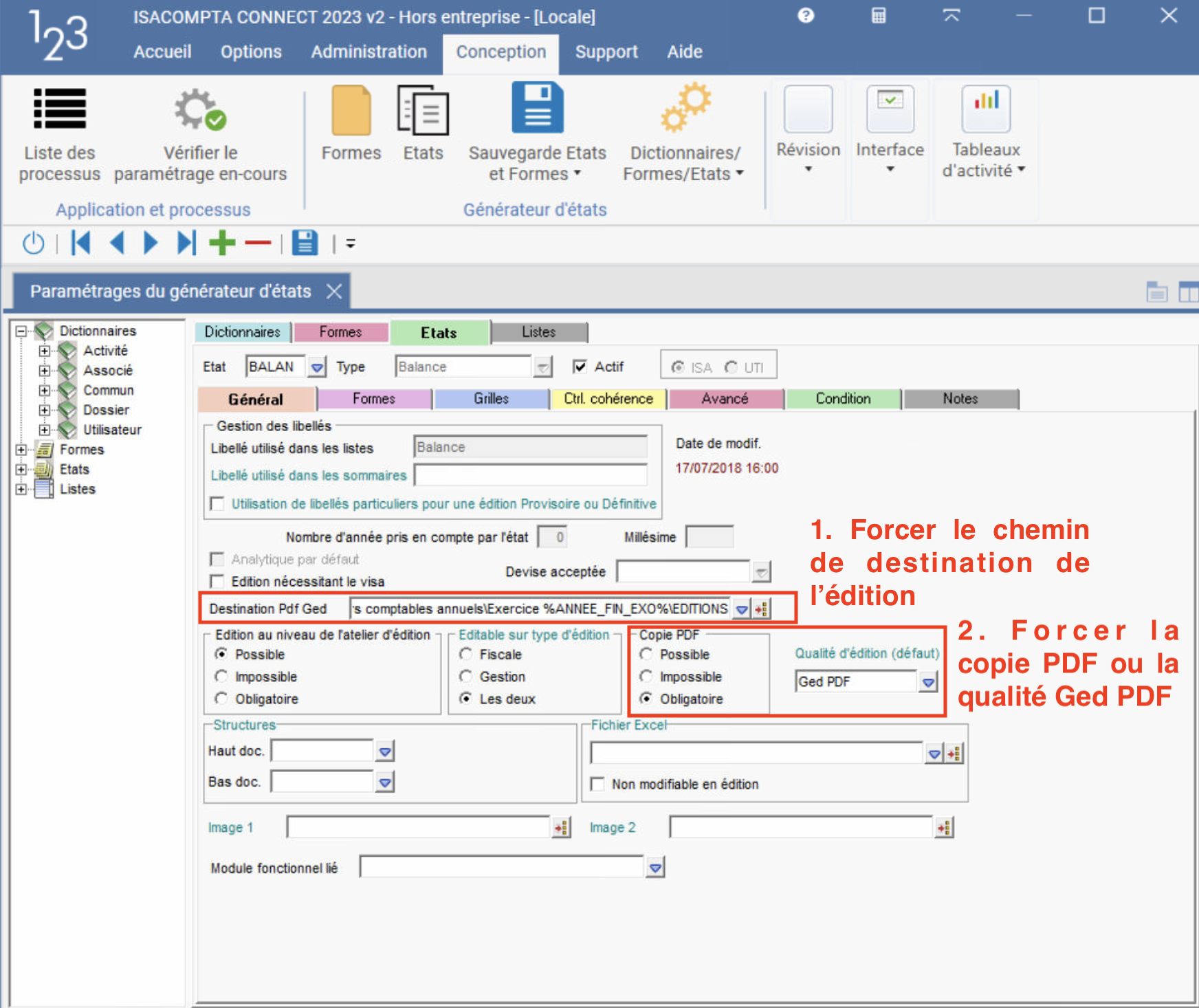Collapse the ribbon with the up arrow icon
1199x1008 pixels.
click(x=951, y=15)
